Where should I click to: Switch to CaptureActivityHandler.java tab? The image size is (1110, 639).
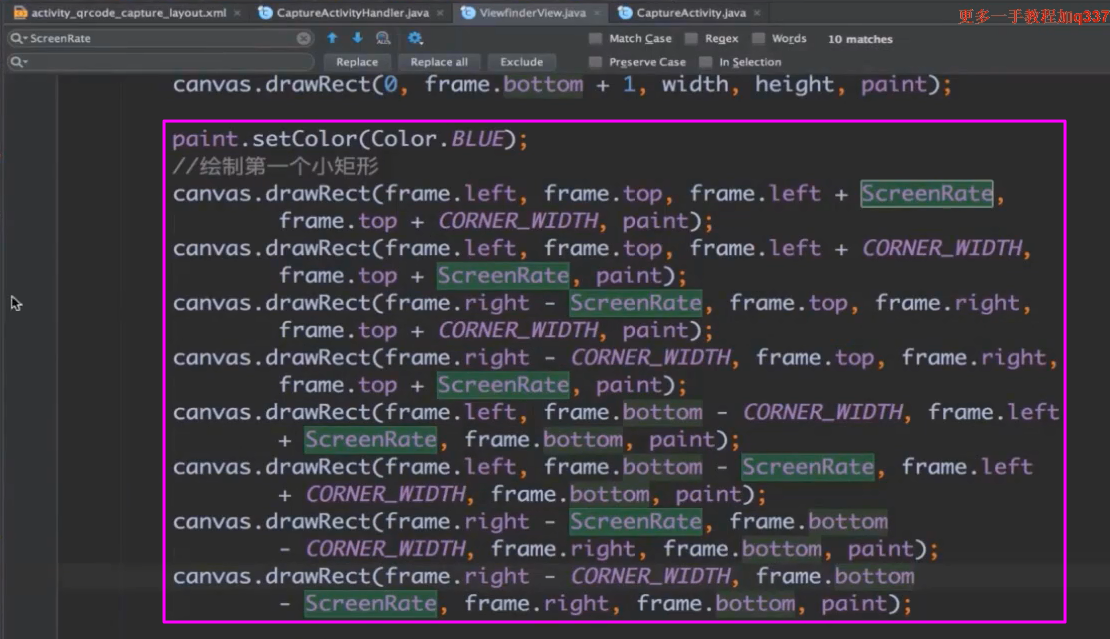point(343,13)
